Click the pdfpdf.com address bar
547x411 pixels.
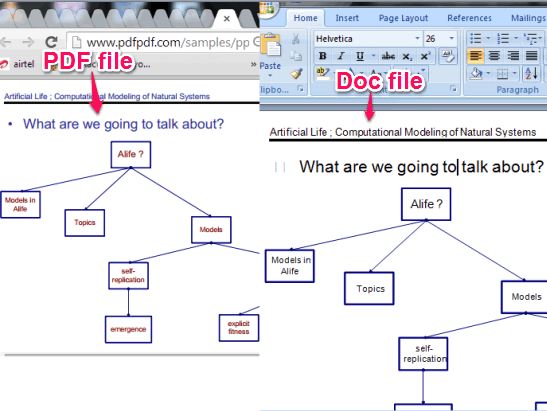tap(163, 42)
